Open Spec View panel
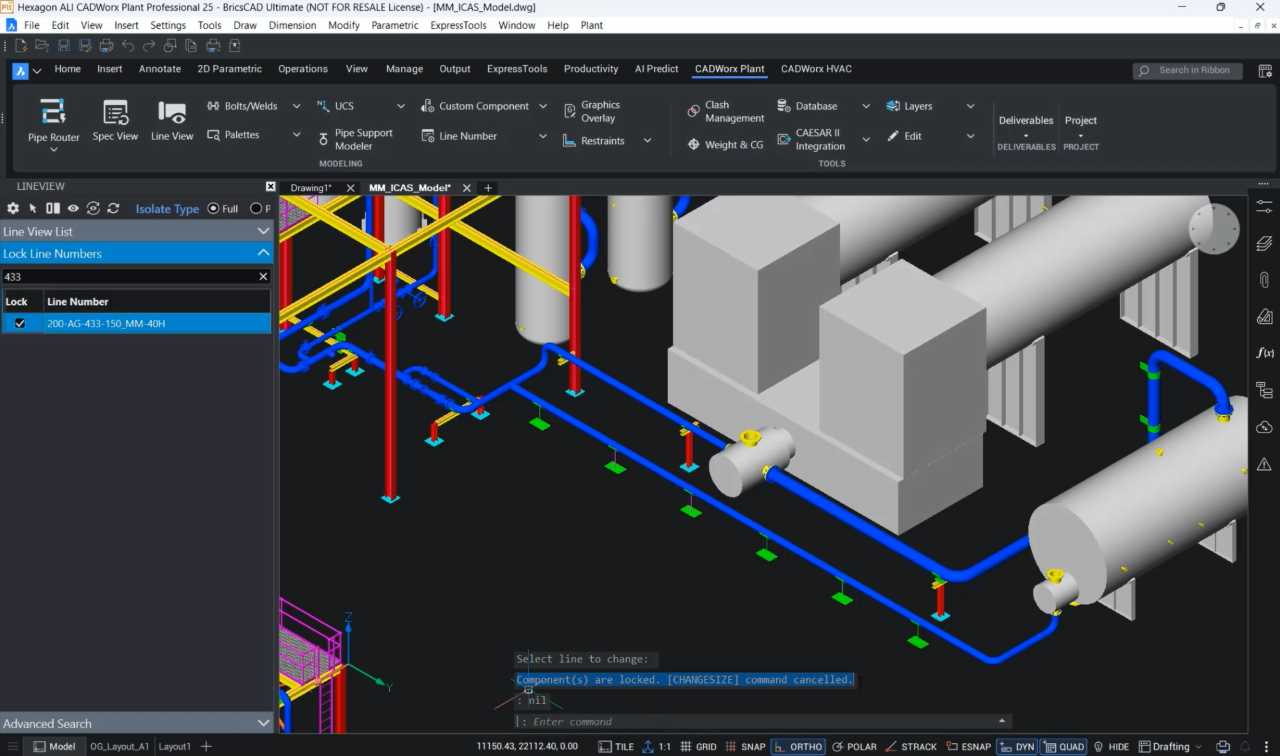 (115, 121)
